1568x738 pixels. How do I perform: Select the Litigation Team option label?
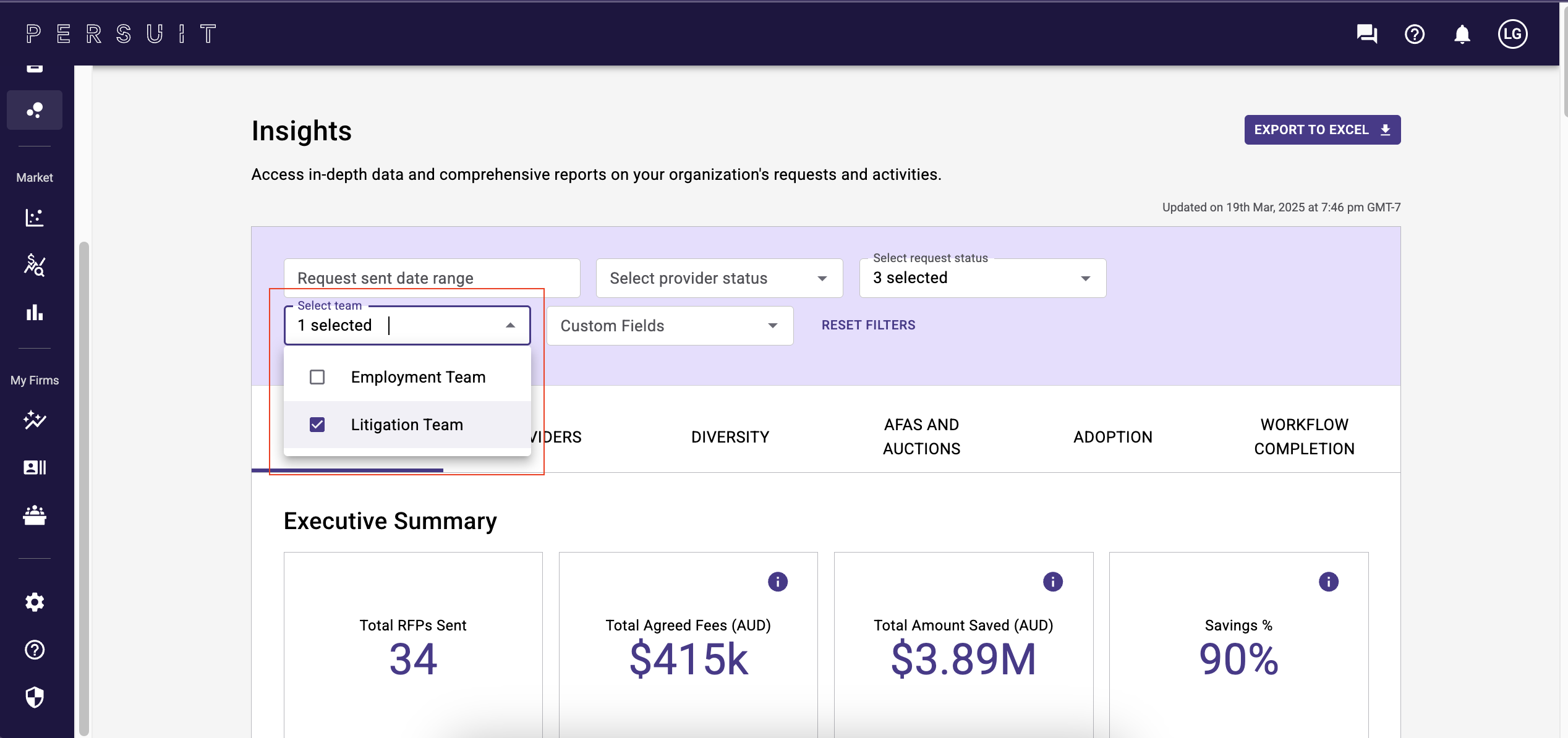point(407,425)
